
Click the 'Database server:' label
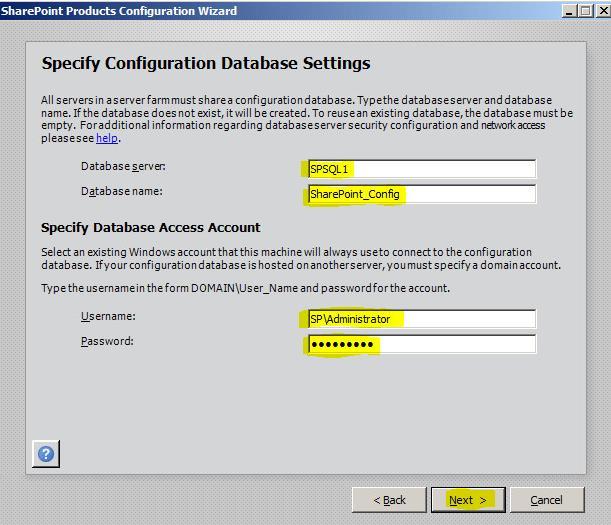pos(123,166)
